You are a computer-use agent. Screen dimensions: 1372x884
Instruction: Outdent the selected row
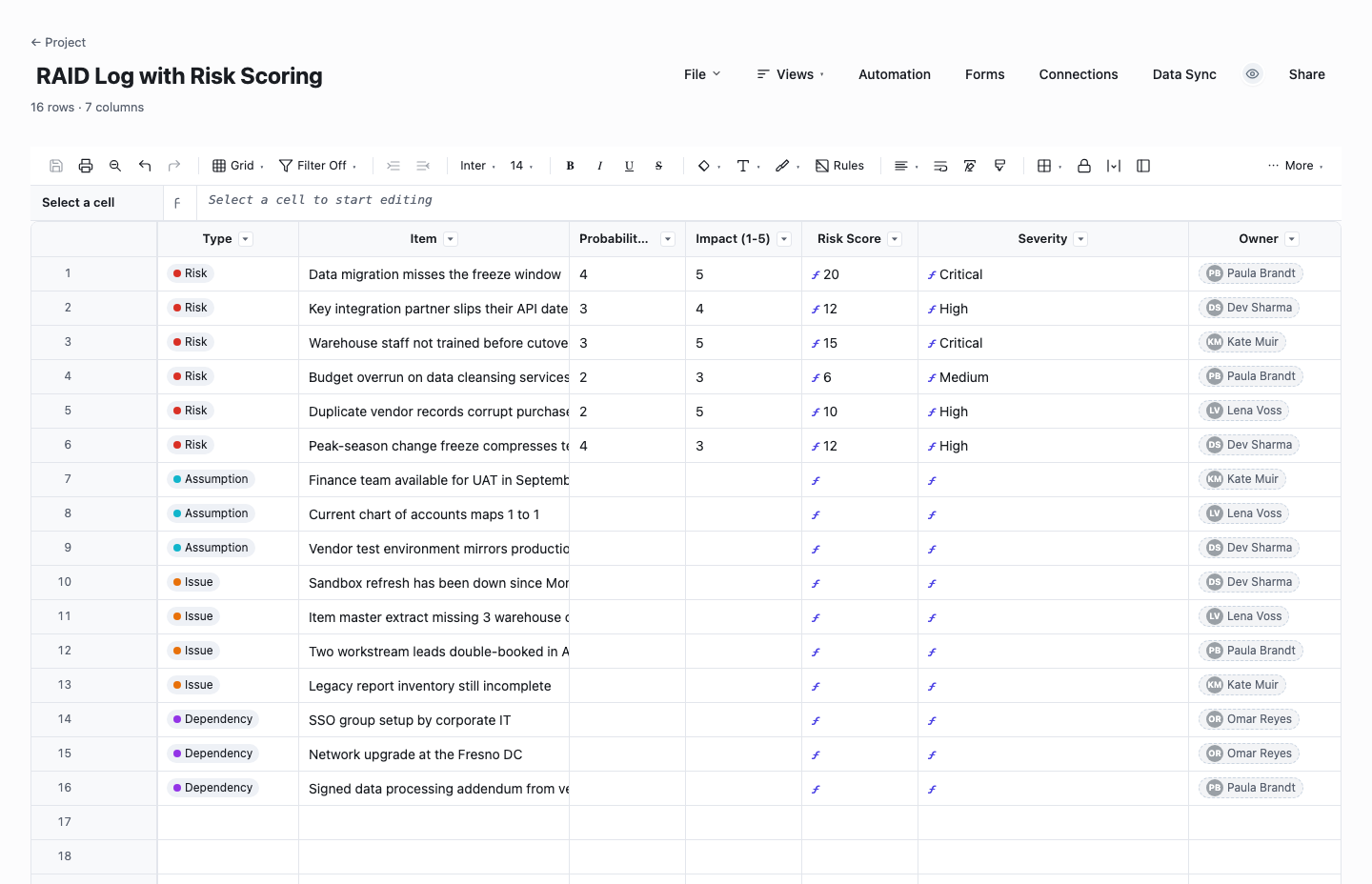click(x=423, y=166)
